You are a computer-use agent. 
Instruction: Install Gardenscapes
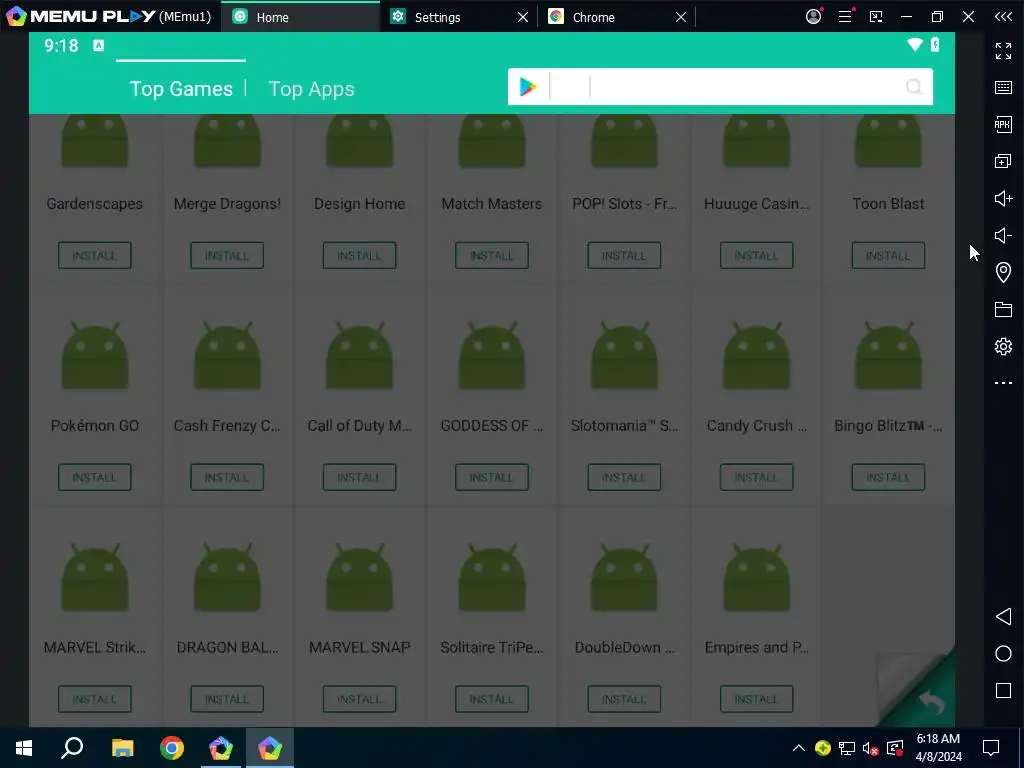(95, 255)
